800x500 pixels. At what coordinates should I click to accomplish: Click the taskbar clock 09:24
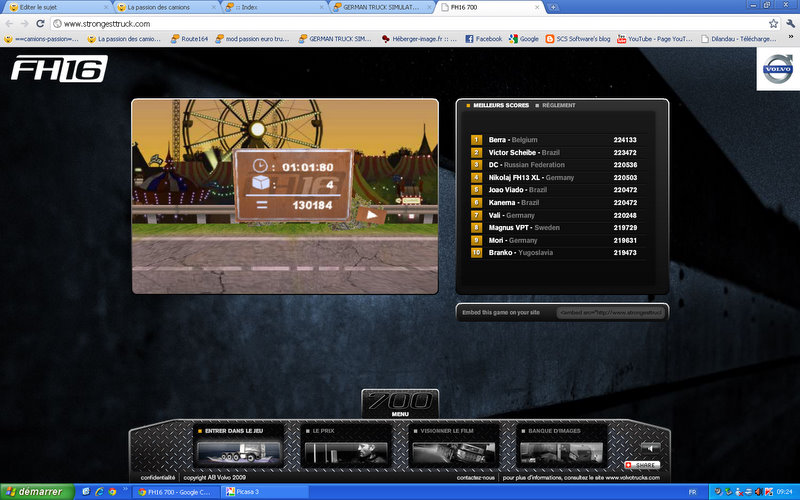click(785, 492)
